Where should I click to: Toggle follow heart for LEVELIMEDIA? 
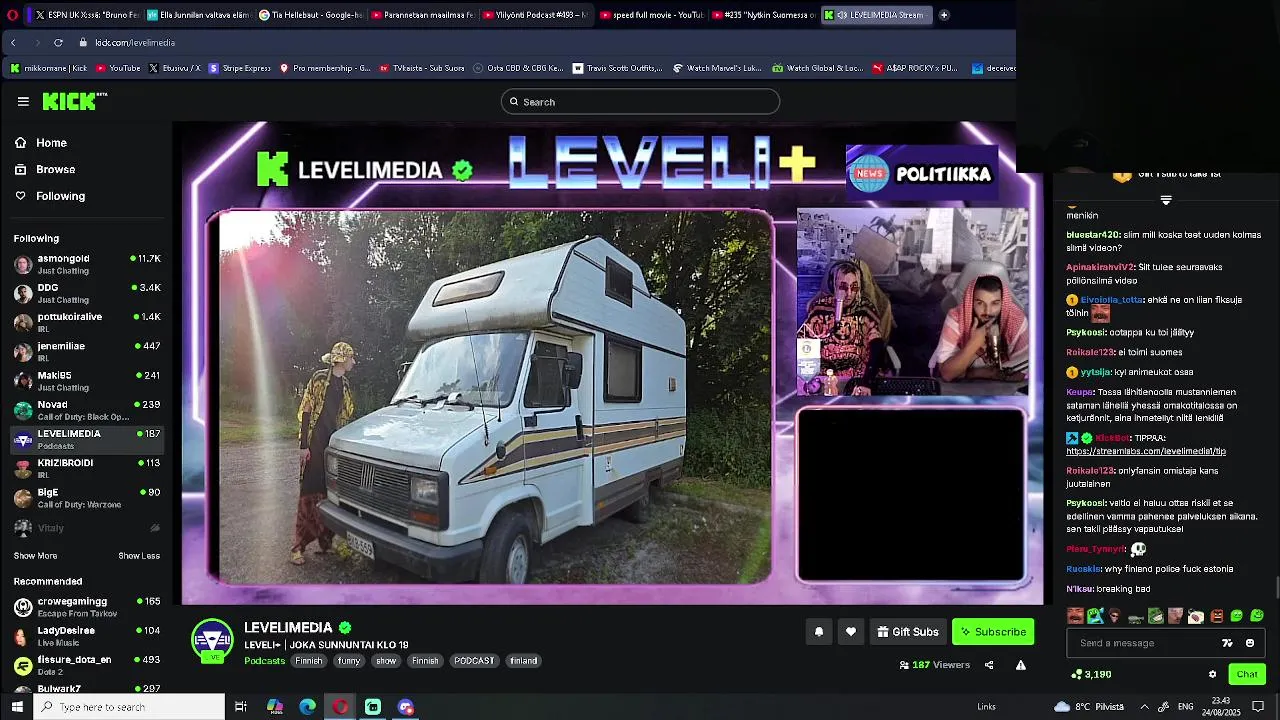(851, 631)
